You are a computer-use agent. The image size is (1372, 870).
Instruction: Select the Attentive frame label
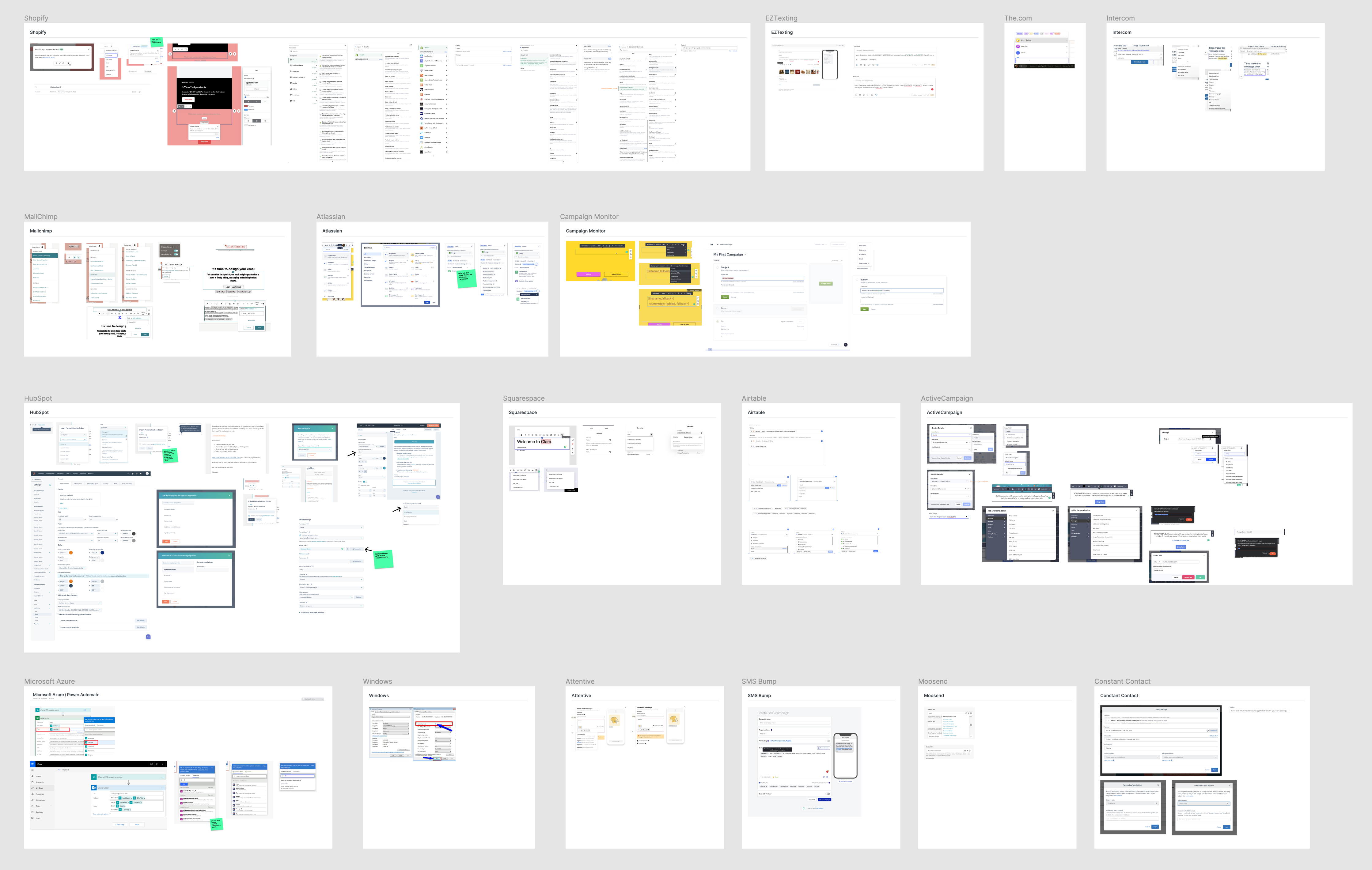click(x=579, y=681)
